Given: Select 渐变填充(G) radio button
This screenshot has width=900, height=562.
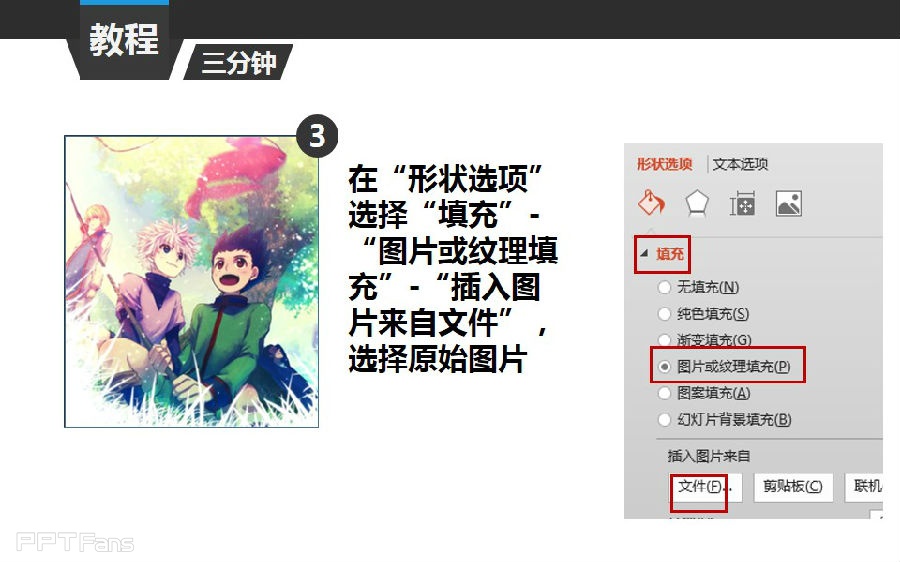Looking at the screenshot, I should click(664, 340).
